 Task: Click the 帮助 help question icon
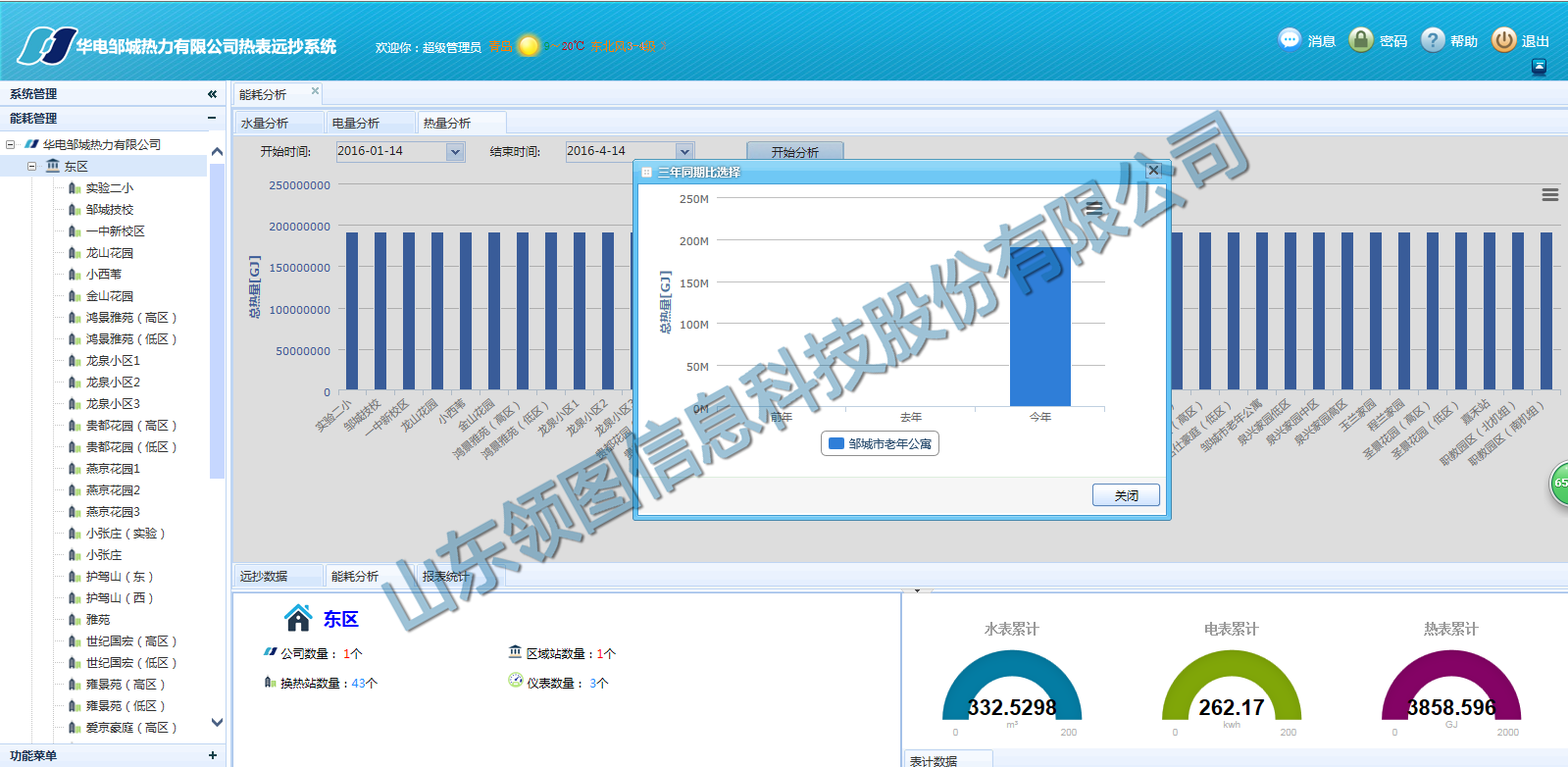[1433, 39]
